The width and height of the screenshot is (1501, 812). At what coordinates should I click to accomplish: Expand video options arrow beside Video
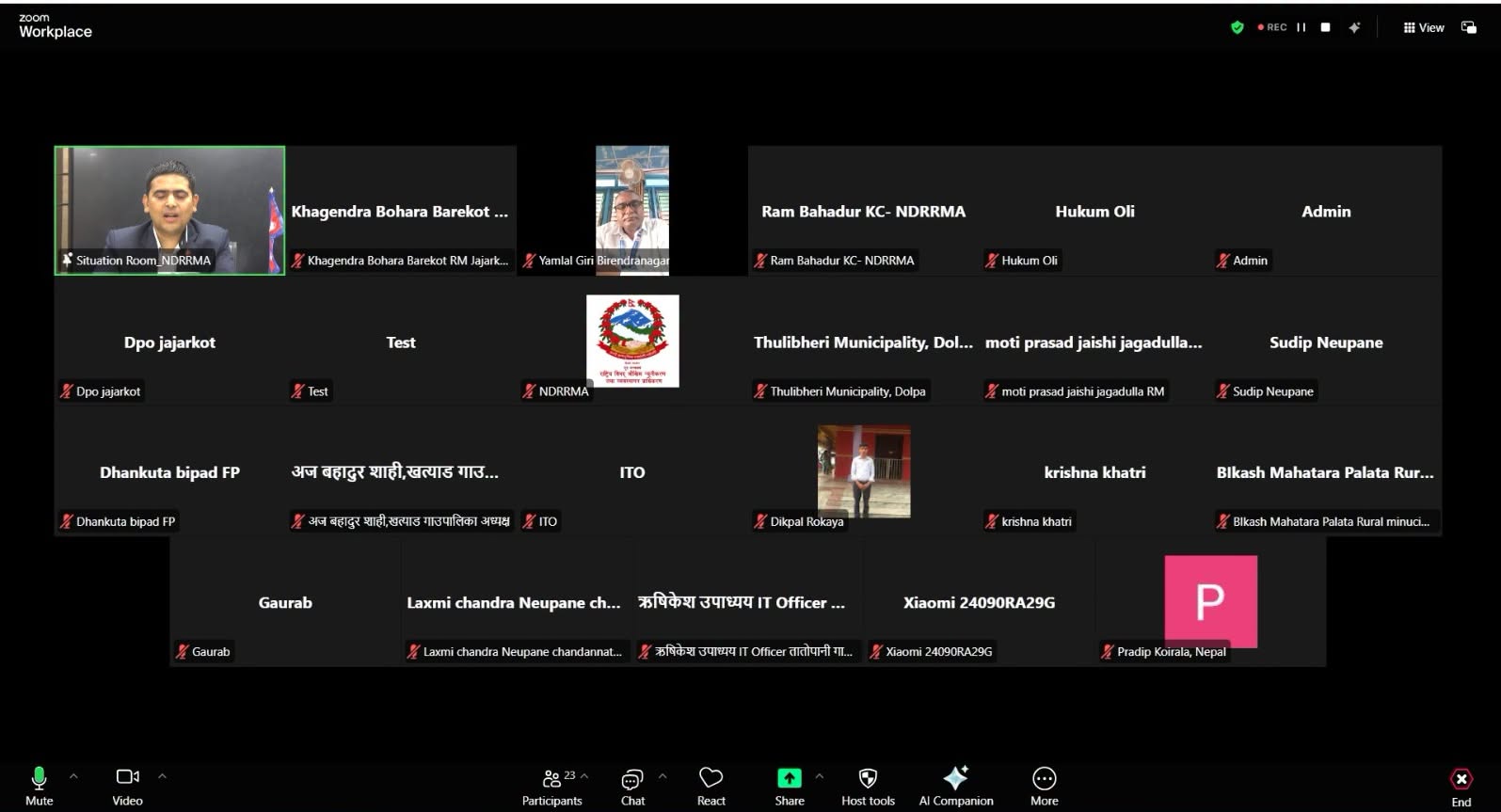point(162,776)
